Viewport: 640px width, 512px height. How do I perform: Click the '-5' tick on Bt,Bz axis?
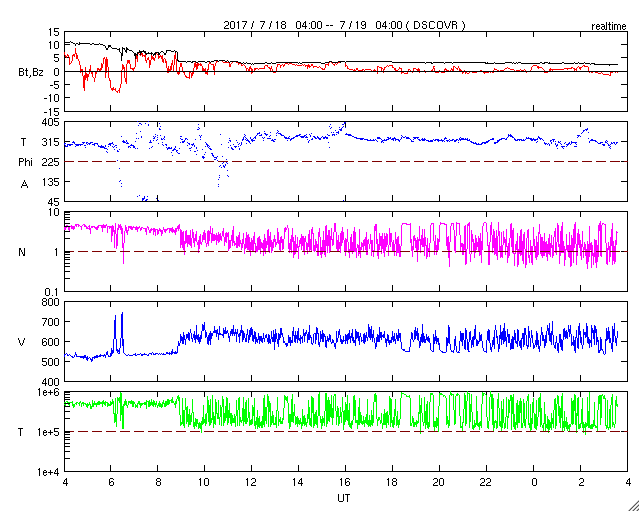coord(55,85)
